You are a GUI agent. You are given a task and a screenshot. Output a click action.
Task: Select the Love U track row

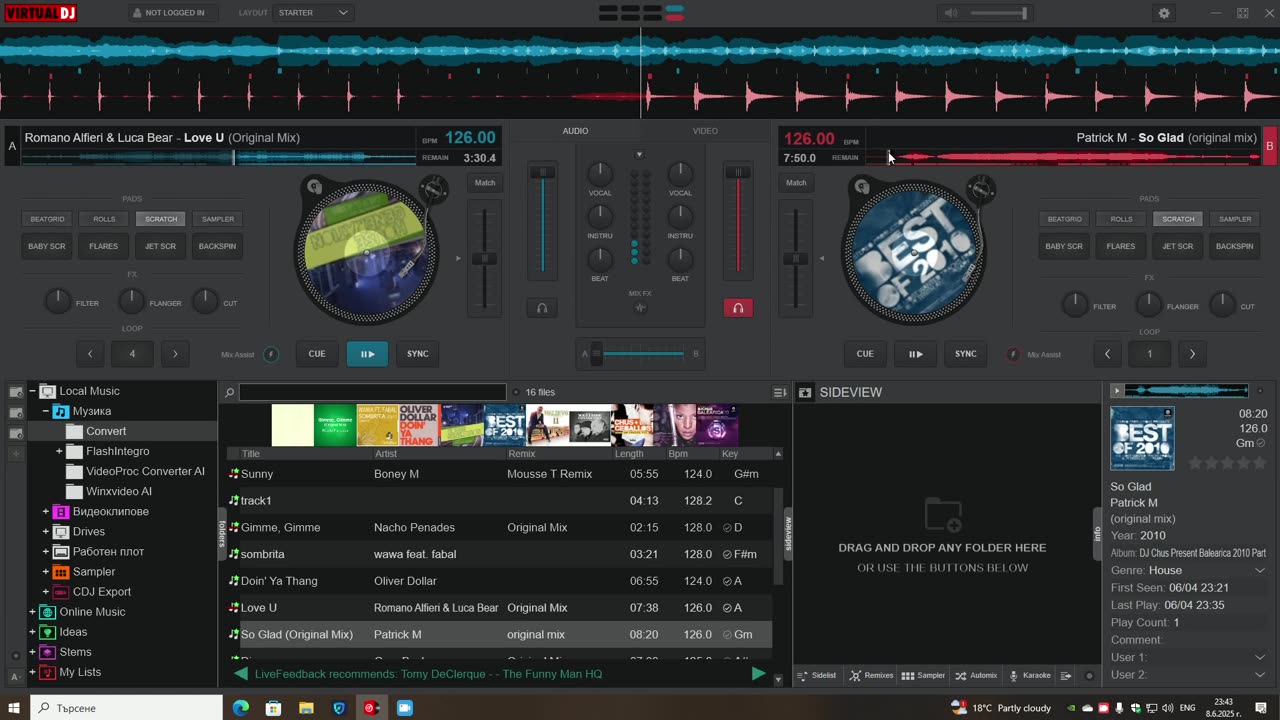(x=500, y=608)
